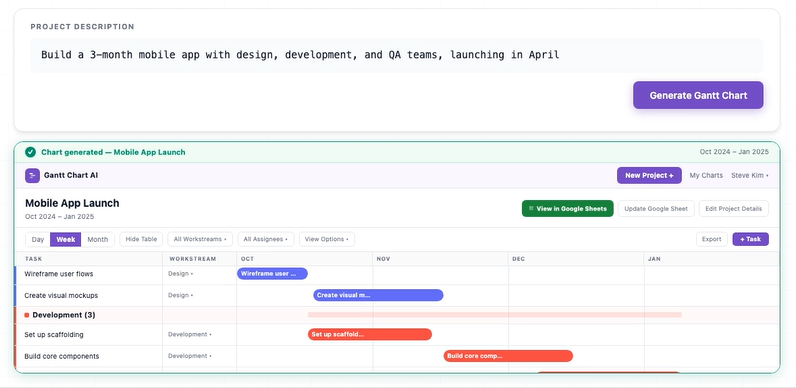Open workstream dropdown for Build core components
The width and height of the screenshot is (796, 388).
pyautogui.click(x=189, y=356)
